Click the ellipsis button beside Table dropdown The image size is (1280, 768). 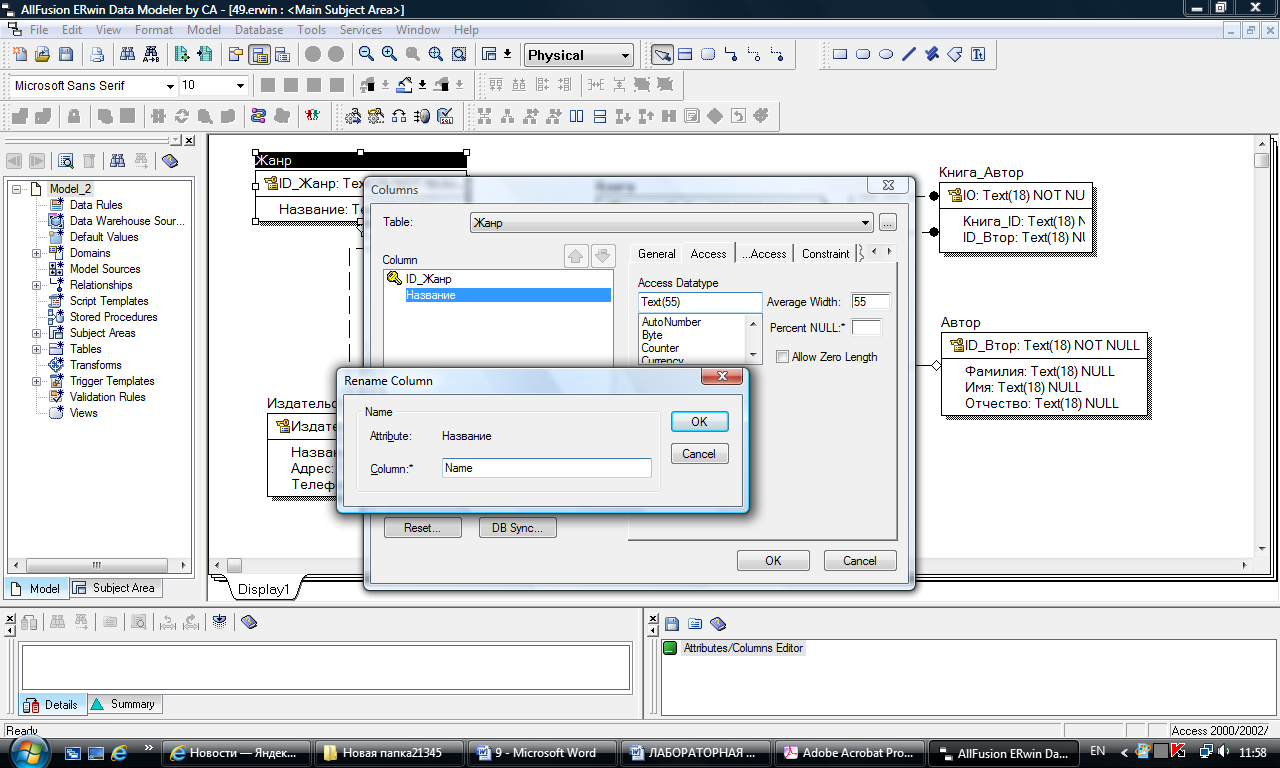tap(887, 223)
